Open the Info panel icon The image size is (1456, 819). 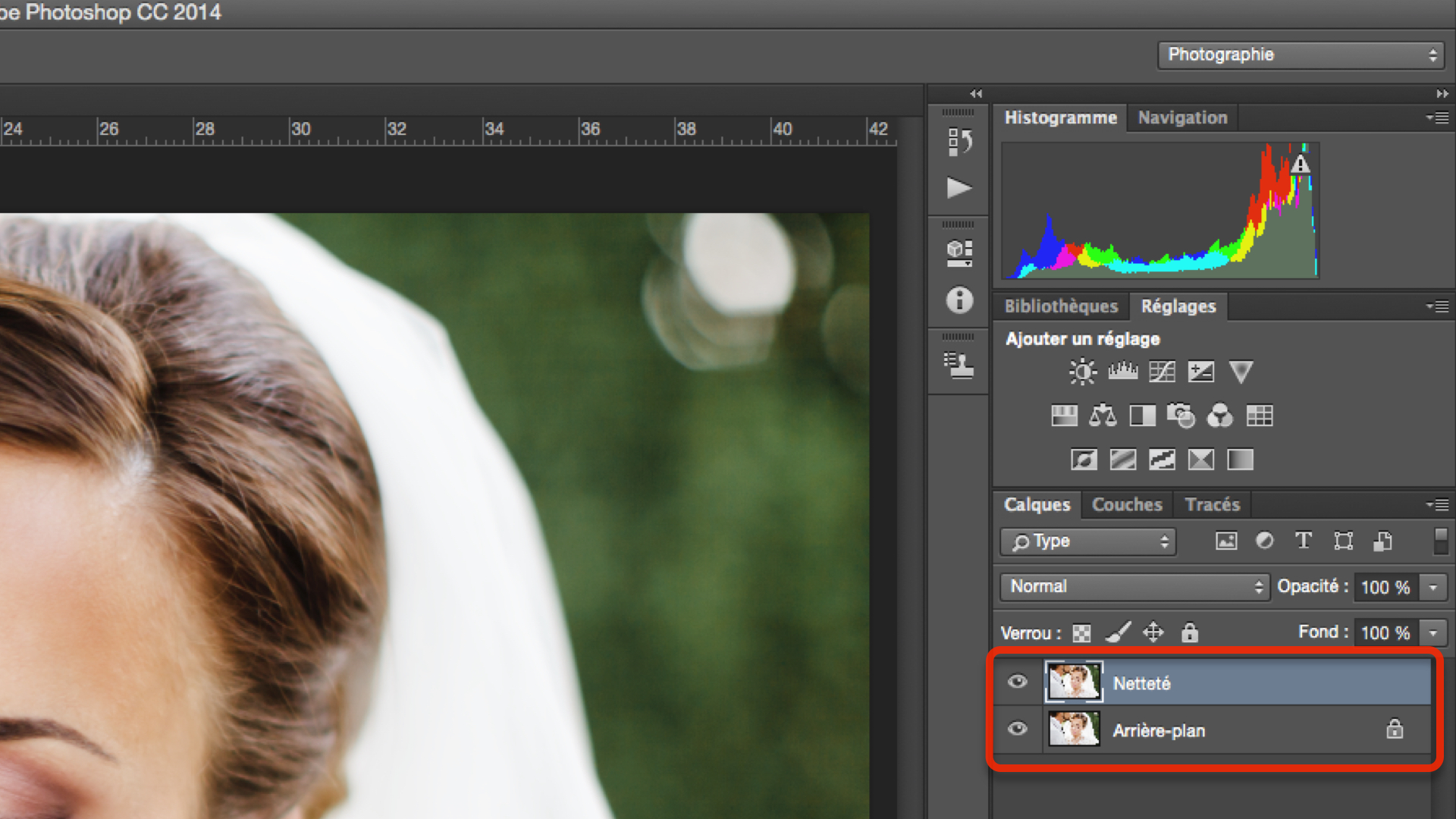(959, 300)
